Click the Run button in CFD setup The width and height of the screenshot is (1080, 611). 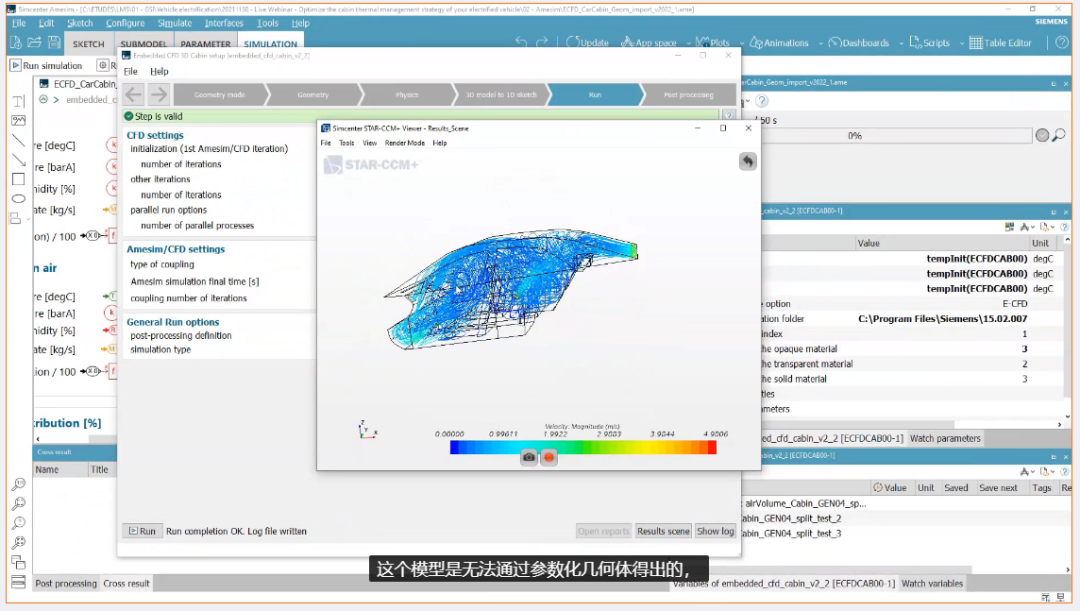143,531
